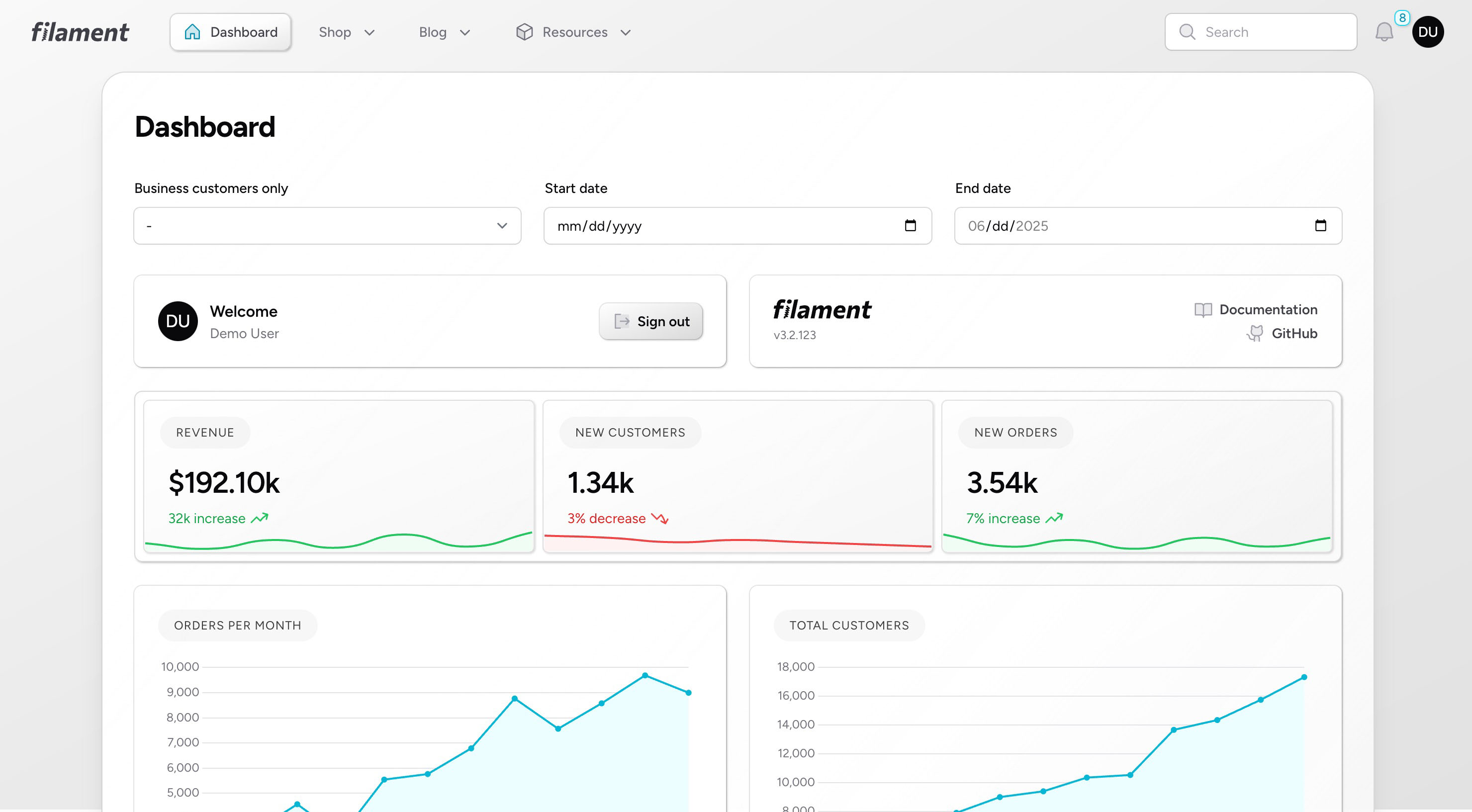Click the NEW CUSTOMERS label badge
Screen dimensions: 1472x812
[x=630, y=433]
